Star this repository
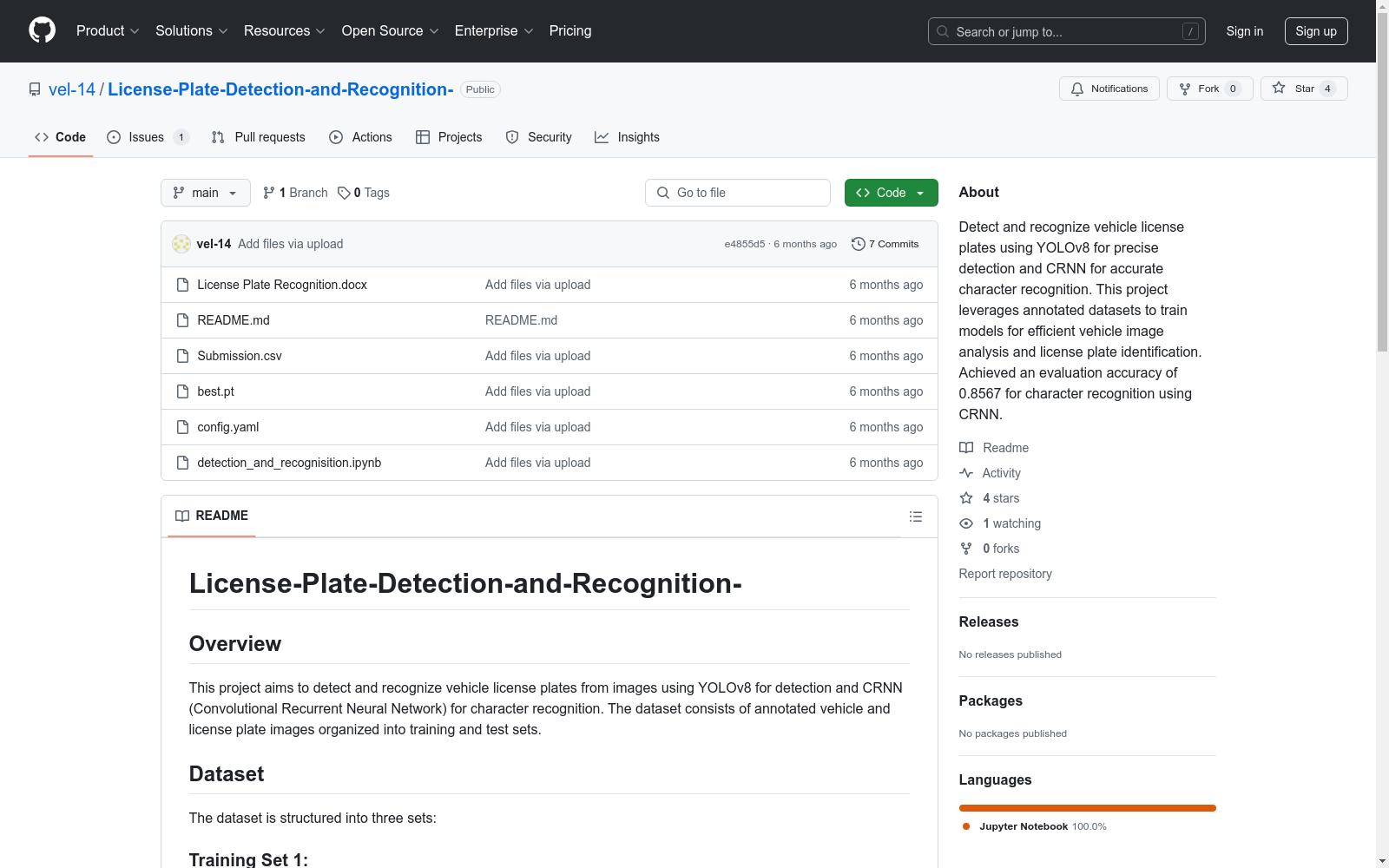The height and width of the screenshot is (868, 1389). pos(1303,89)
